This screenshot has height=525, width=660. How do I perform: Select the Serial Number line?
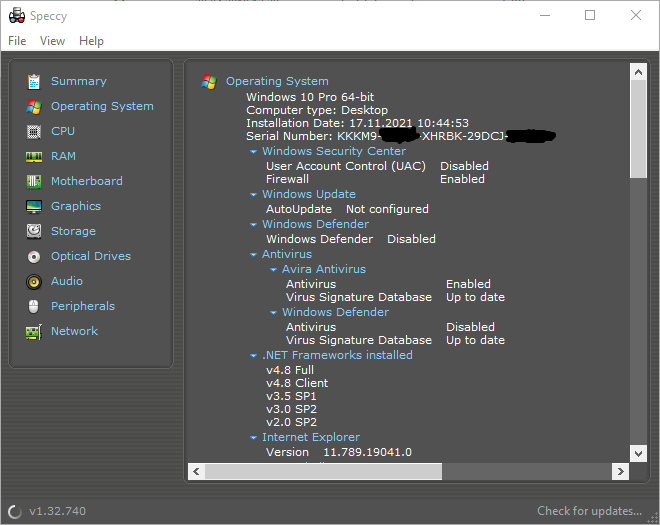[401, 136]
